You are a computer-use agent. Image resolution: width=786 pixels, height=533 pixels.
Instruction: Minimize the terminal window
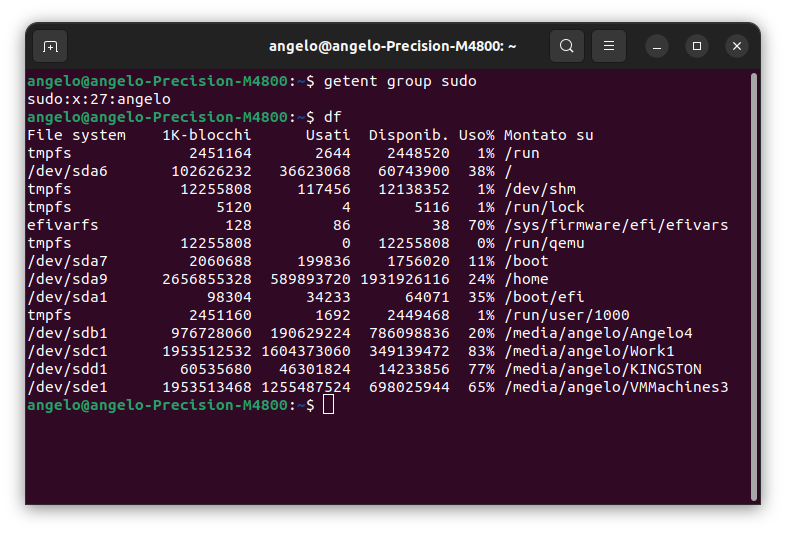click(657, 47)
